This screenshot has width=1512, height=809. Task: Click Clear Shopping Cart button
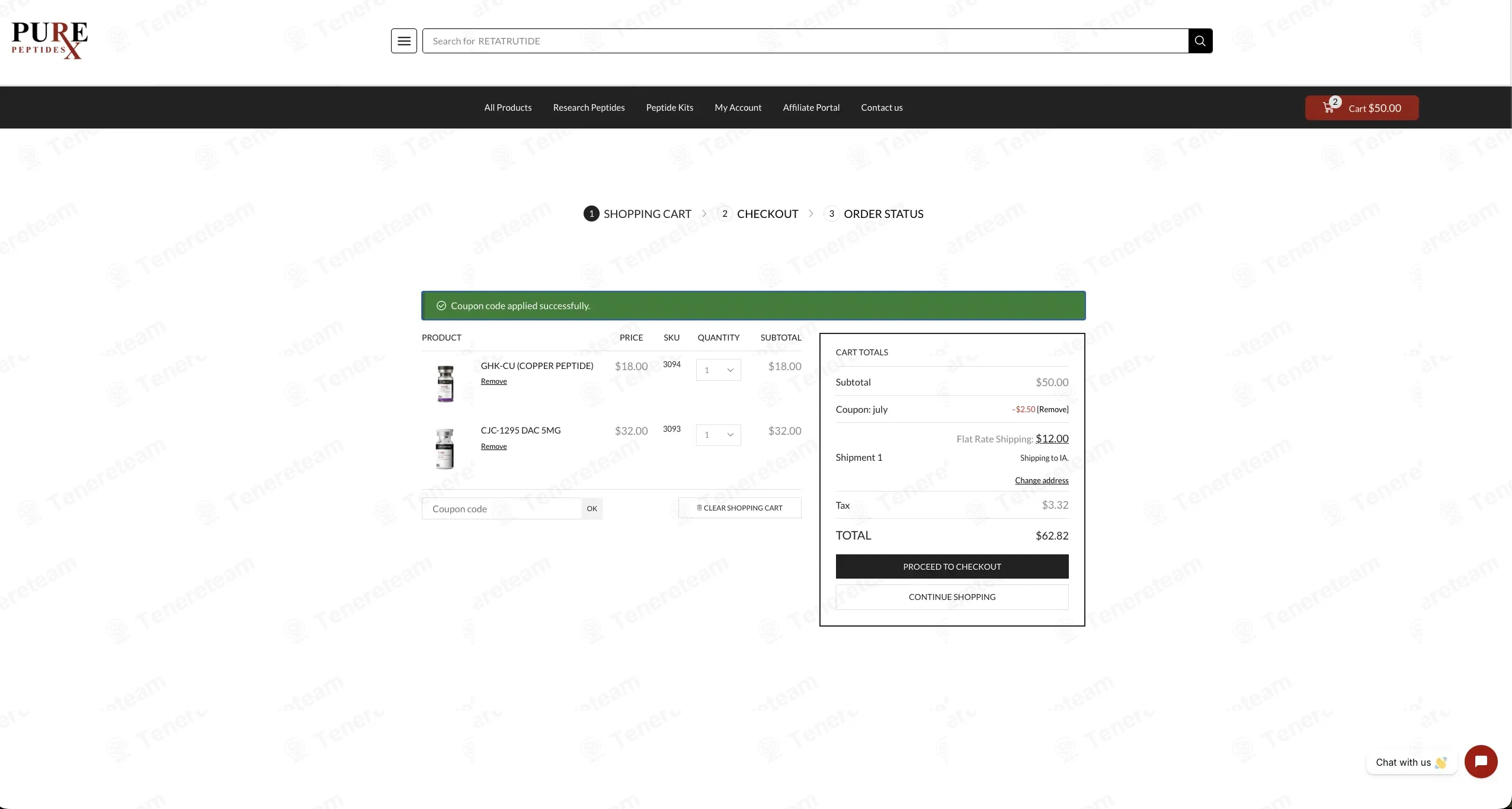(739, 508)
